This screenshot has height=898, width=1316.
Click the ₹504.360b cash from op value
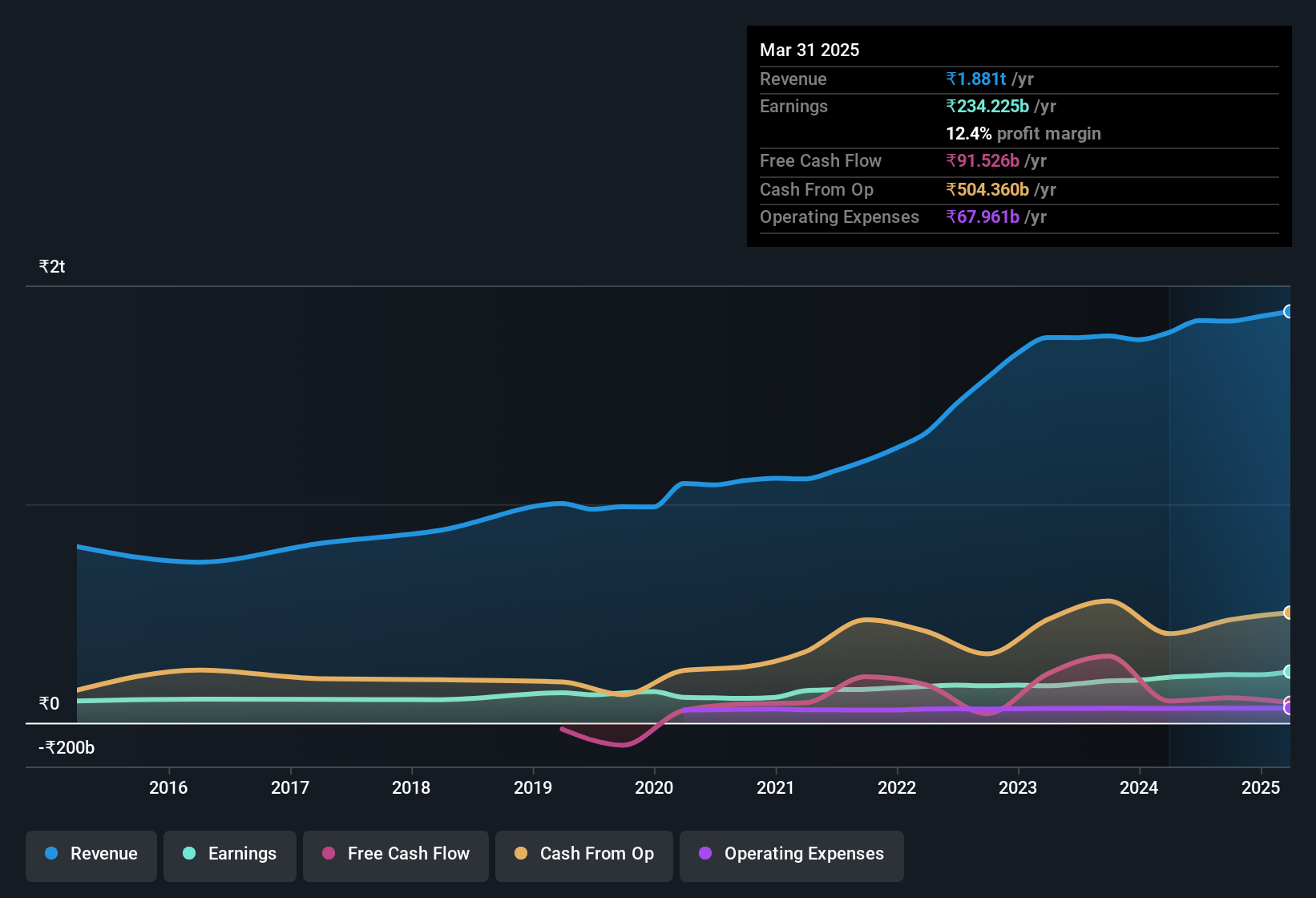tap(987, 189)
